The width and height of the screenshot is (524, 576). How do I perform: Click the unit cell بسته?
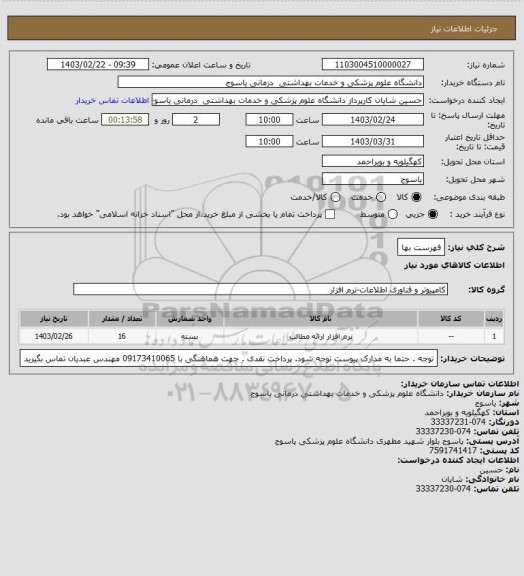(190, 336)
